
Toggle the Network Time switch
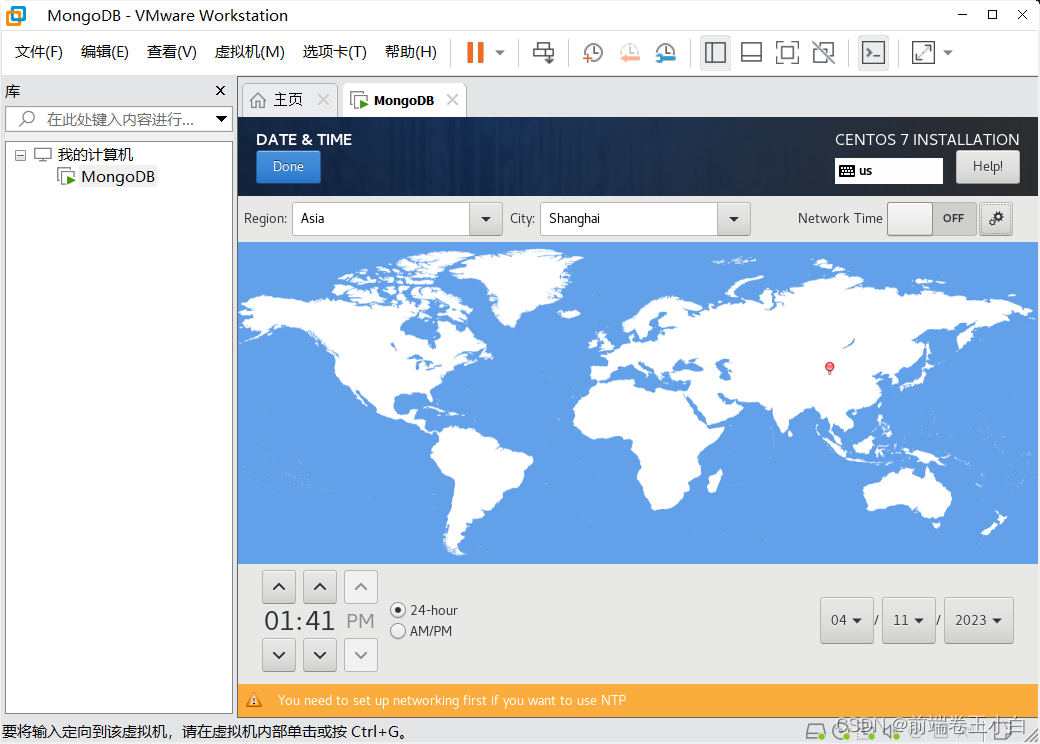(932, 219)
